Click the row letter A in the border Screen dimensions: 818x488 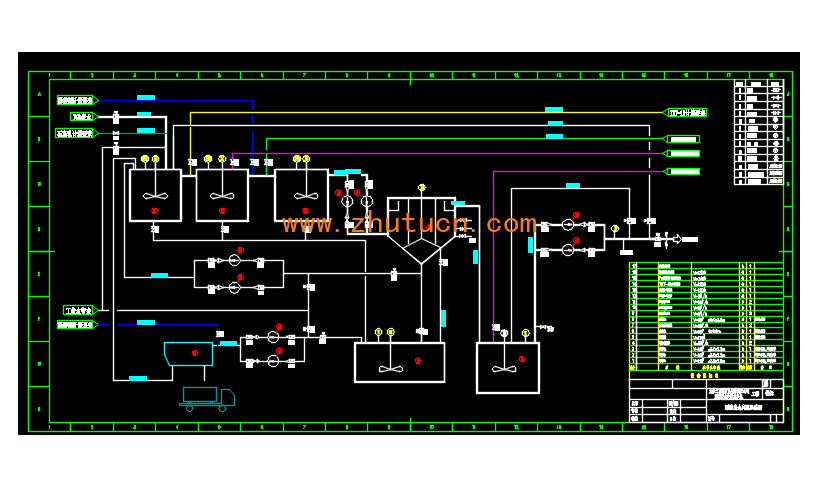tap(39, 94)
